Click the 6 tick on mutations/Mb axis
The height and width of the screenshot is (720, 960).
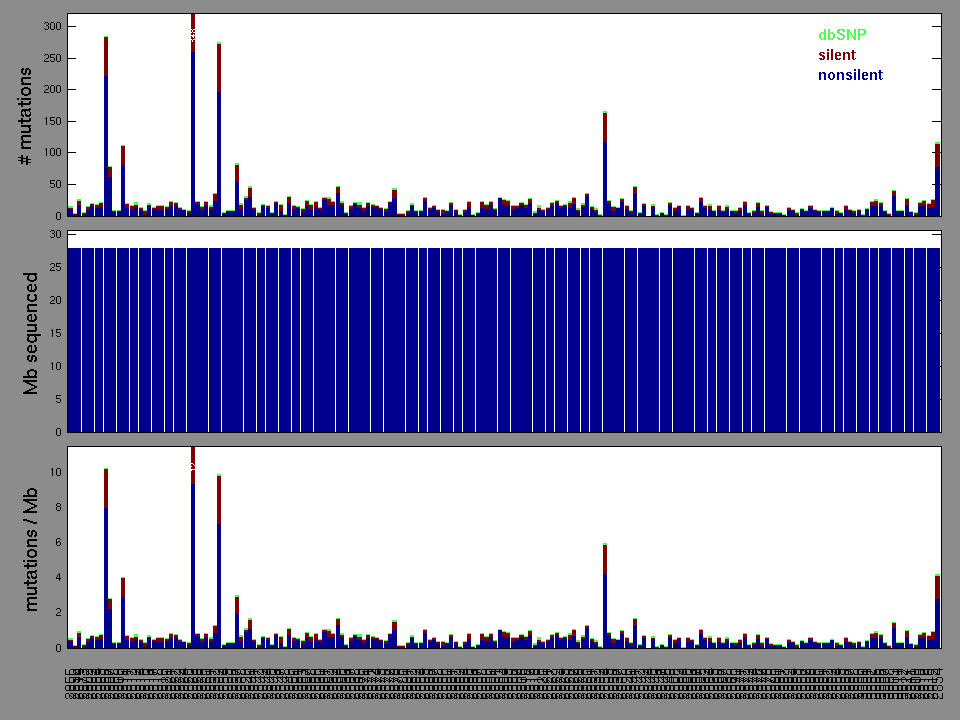57,542
